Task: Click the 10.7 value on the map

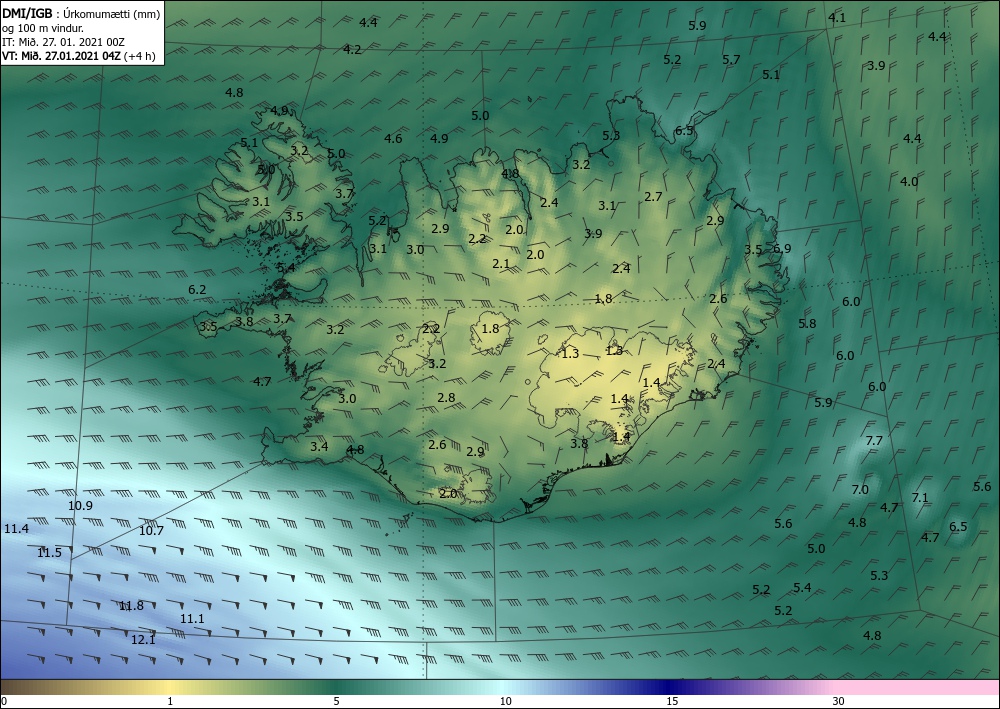Action: click(x=151, y=530)
